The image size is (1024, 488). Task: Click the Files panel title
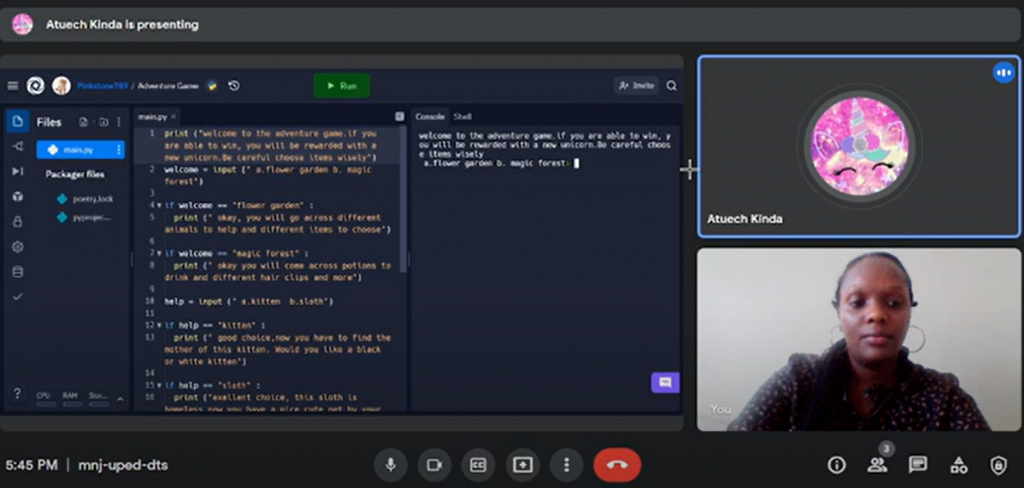pos(49,122)
